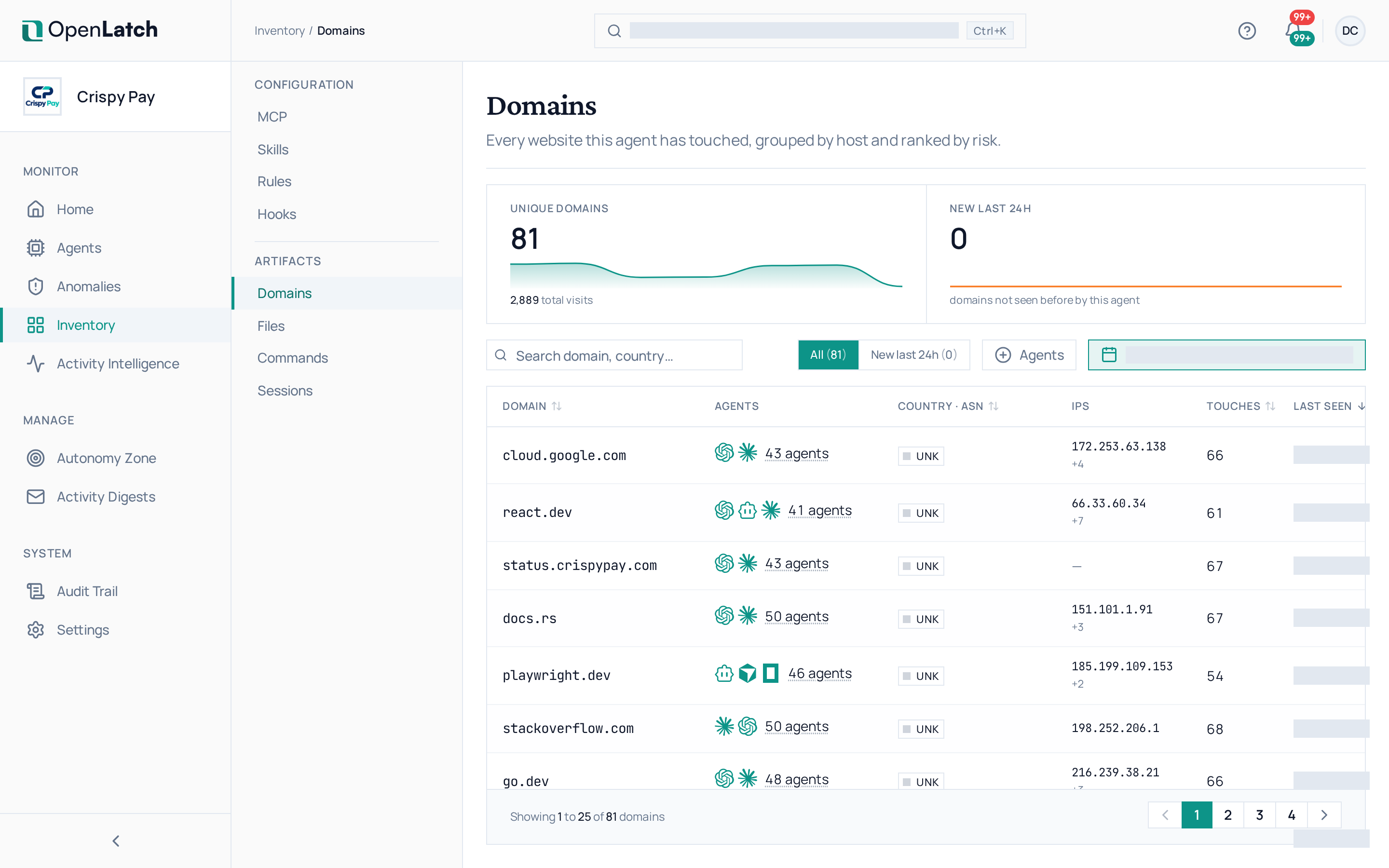The height and width of the screenshot is (868, 1389).
Task: Select Inventory in the sidebar
Action: point(115,325)
